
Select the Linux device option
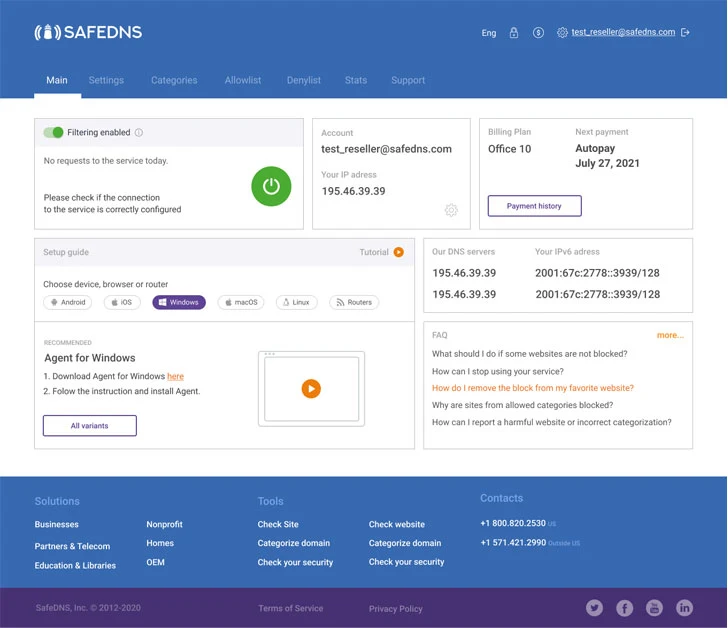click(297, 302)
